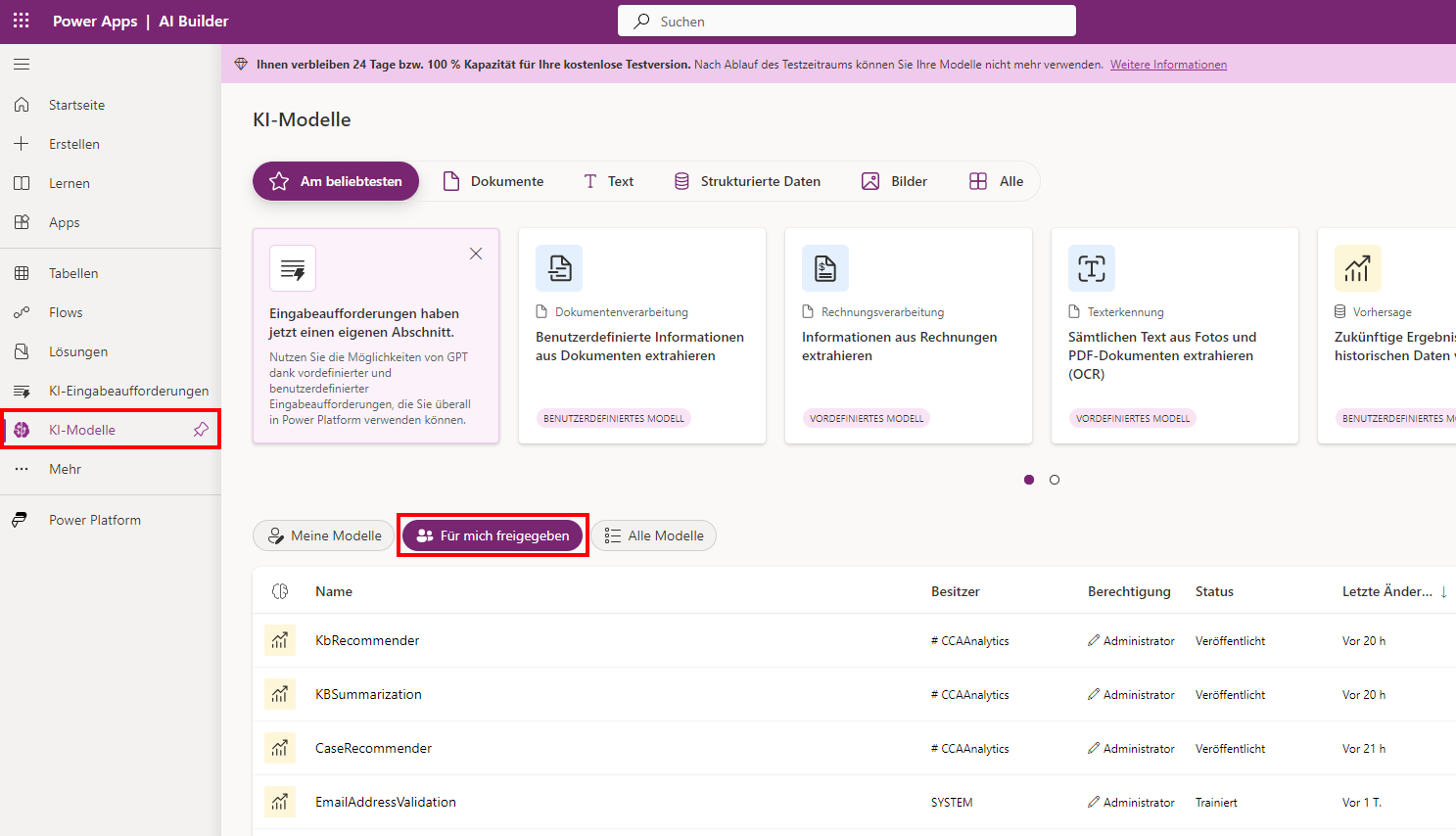
Task: Open the KbRecommender model
Action: click(367, 640)
